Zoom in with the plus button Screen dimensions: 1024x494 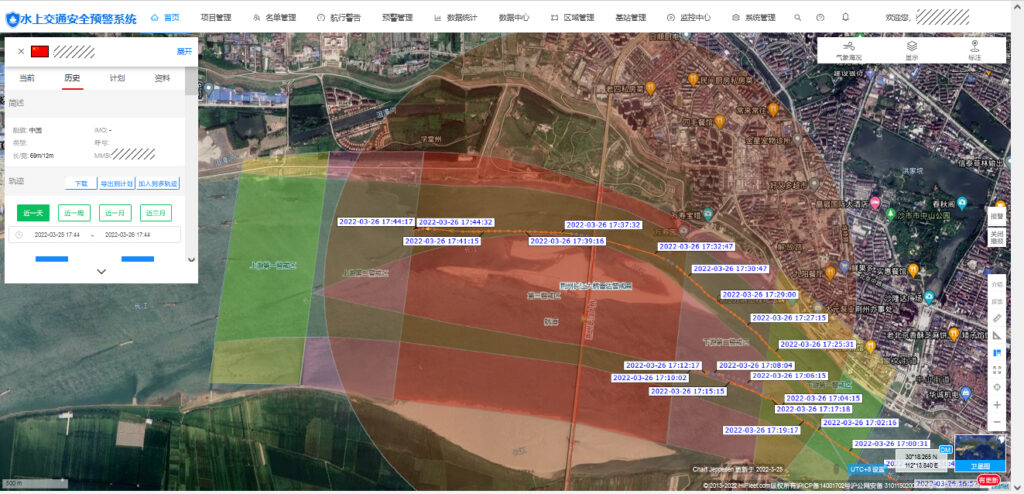tap(997, 405)
